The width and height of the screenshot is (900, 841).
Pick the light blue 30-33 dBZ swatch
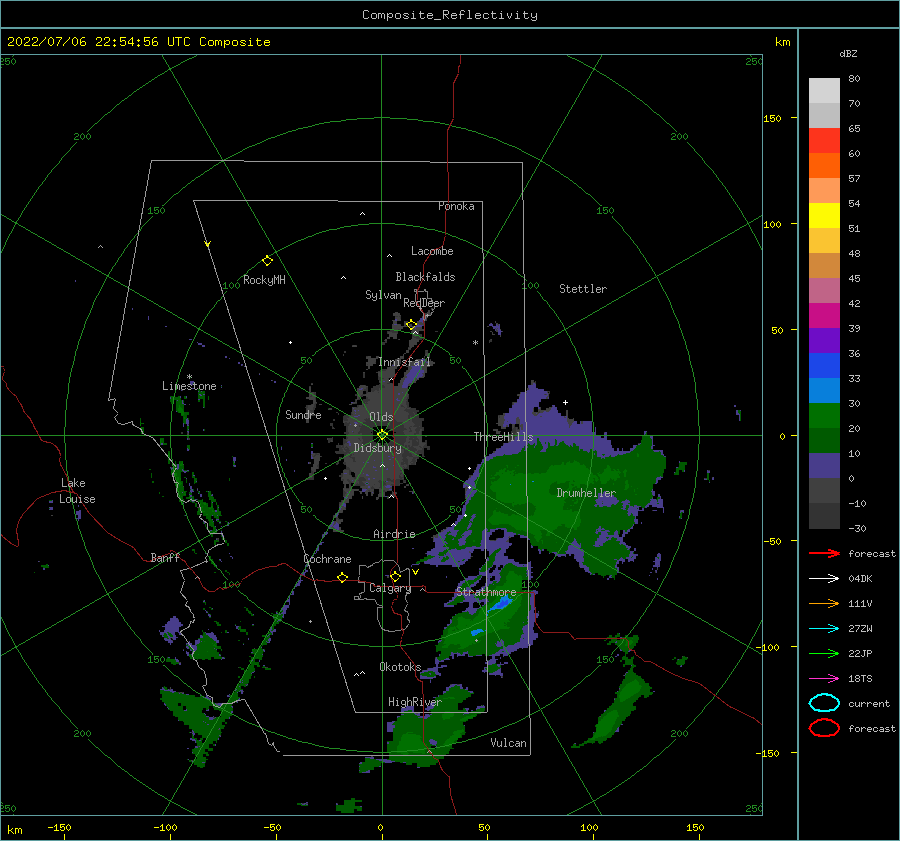(x=824, y=391)
